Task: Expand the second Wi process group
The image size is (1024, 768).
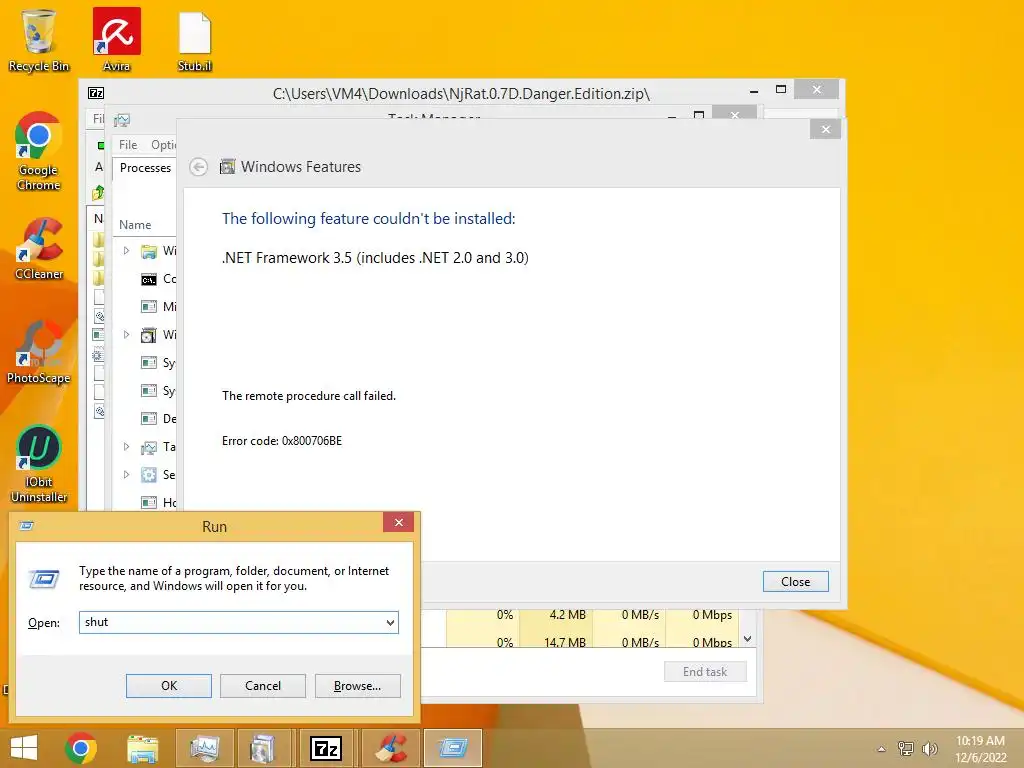Action: point(127,334)
